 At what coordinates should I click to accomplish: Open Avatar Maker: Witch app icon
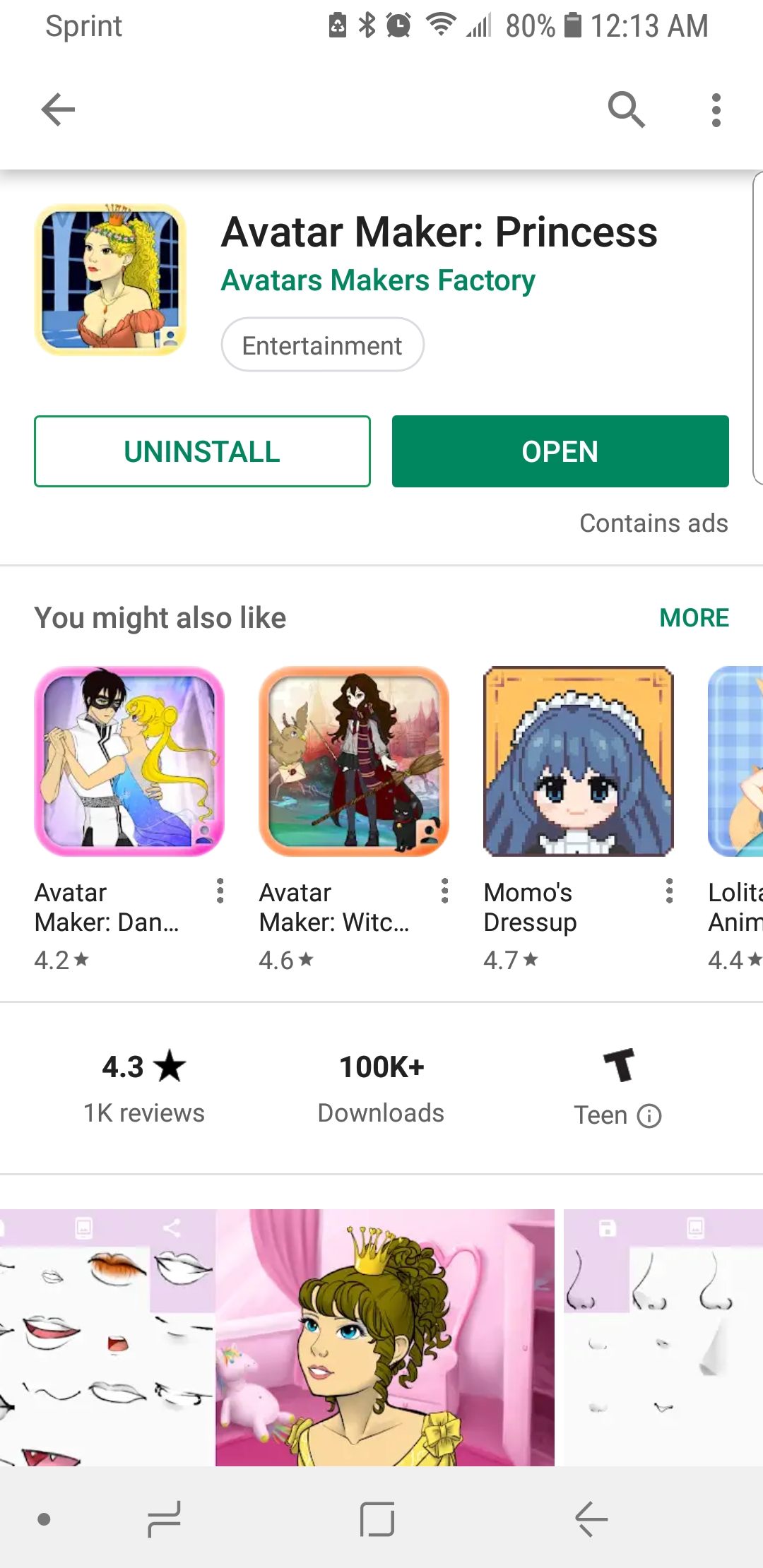click(354, 761)
